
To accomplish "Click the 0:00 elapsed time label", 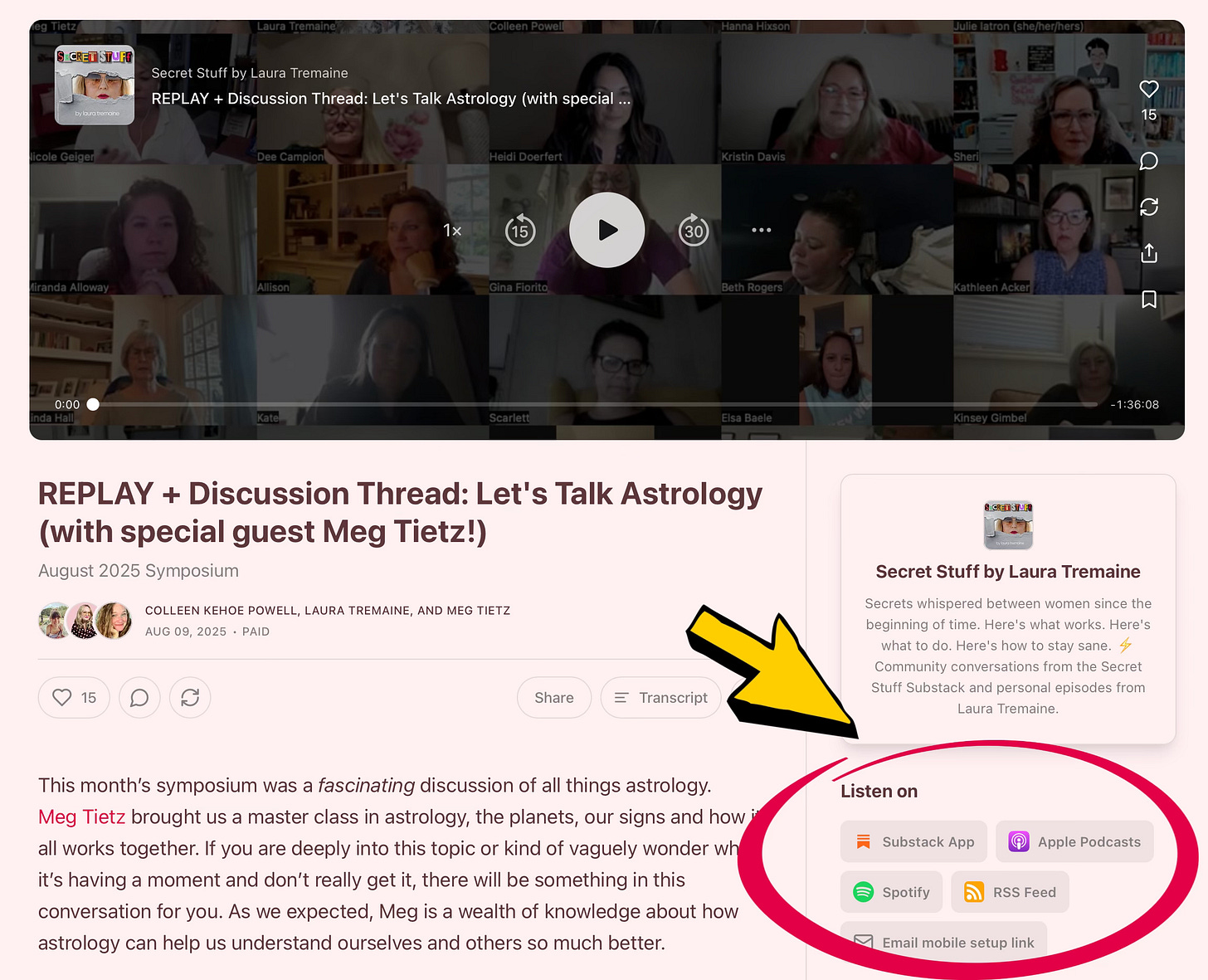I will (67, 404).
